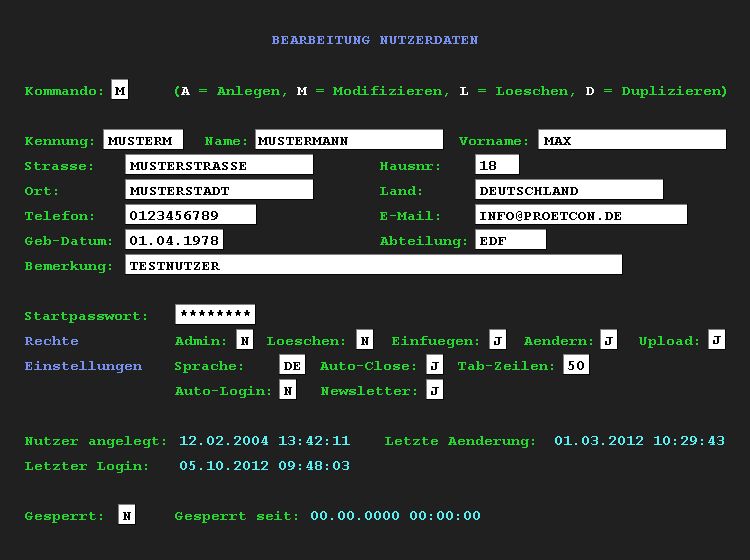Focus the Land field DEUTSCHLAND
Screen dimensions: 750x560
tap(569, 190)
